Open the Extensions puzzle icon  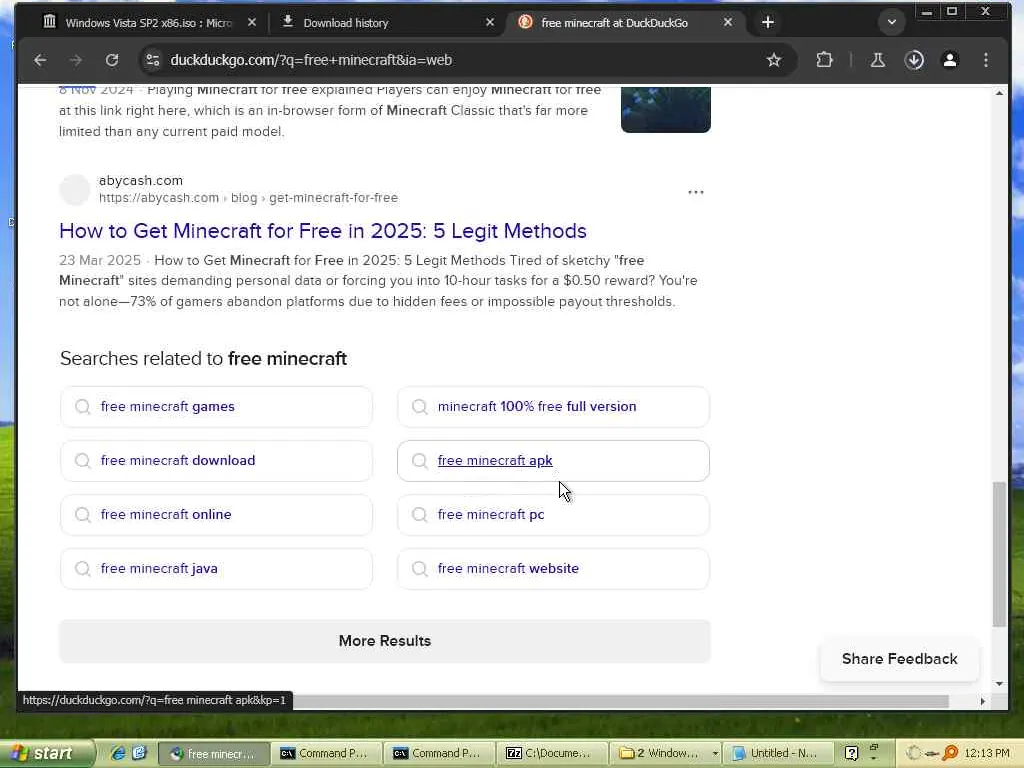(824, 60)
